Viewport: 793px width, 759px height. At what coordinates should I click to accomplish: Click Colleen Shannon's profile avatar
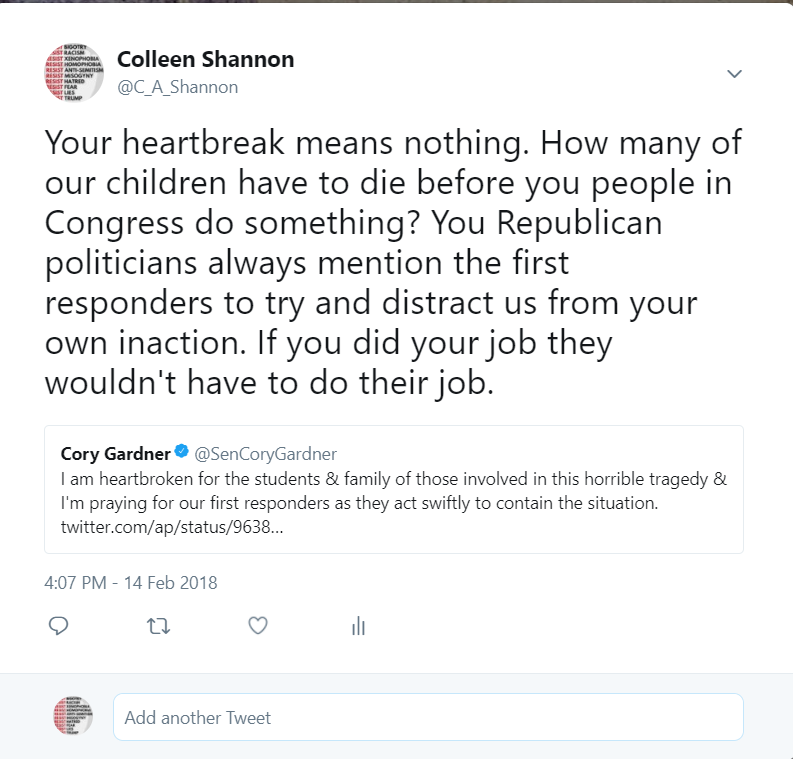[73, 72]
